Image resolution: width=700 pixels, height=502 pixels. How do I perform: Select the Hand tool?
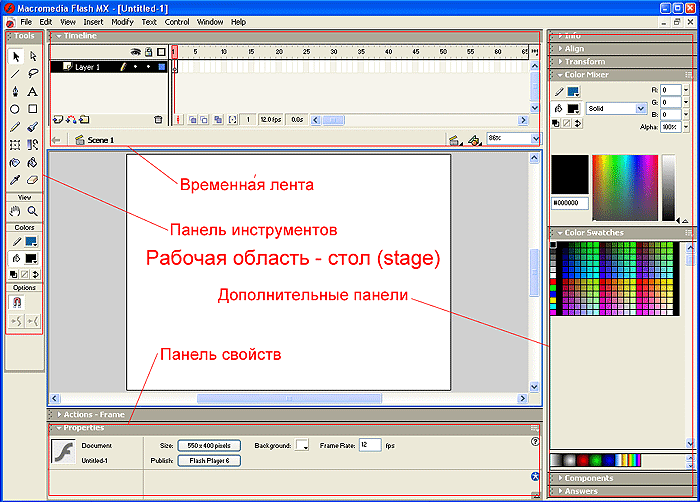pyautogui.click(x=15, y=211)
